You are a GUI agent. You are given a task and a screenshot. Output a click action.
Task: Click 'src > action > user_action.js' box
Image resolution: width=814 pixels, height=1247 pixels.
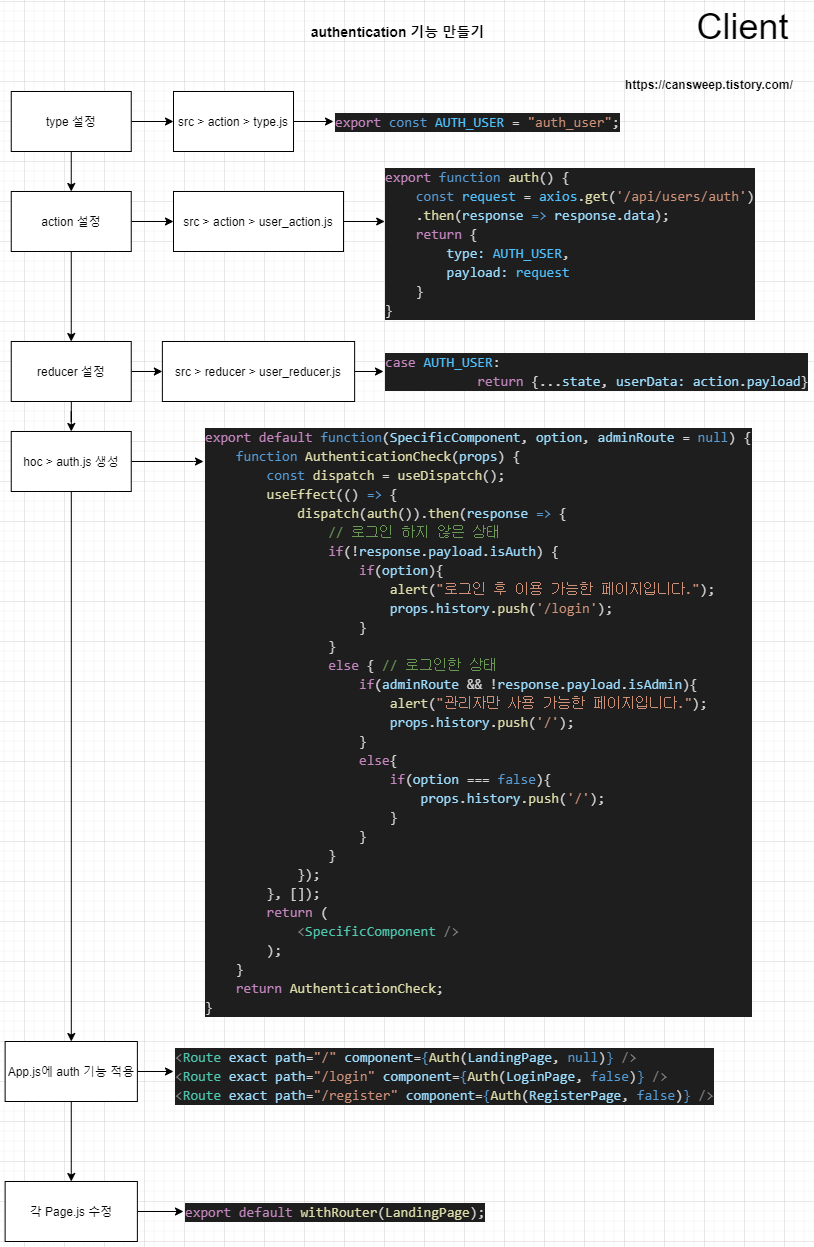[258, 221]
